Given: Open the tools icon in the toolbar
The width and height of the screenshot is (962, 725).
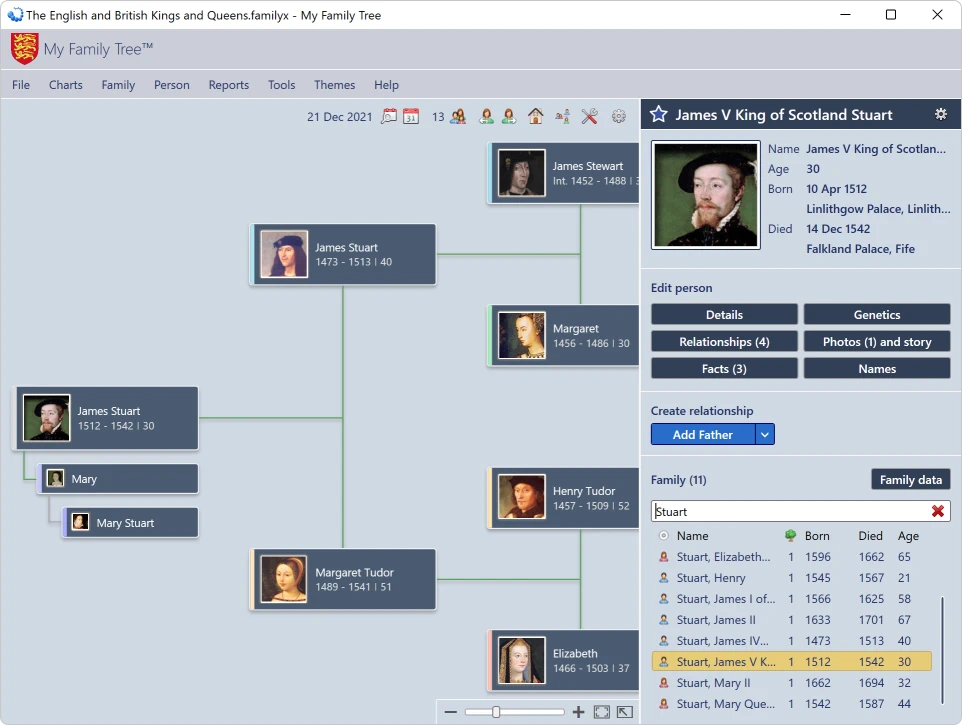Looking at the screenshot, I should click(589, 117).
